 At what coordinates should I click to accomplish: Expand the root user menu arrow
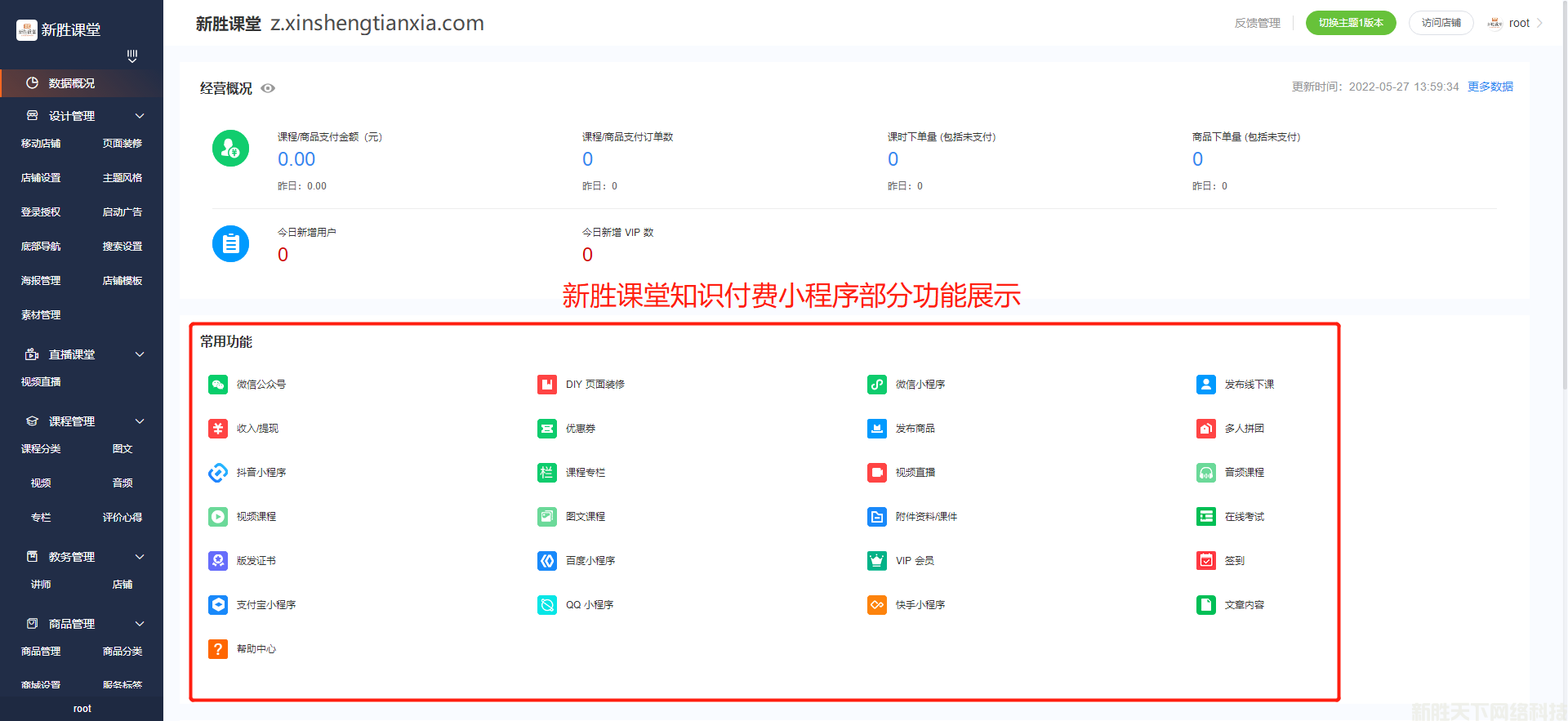pyautogui.click(x=1540, y=23)
